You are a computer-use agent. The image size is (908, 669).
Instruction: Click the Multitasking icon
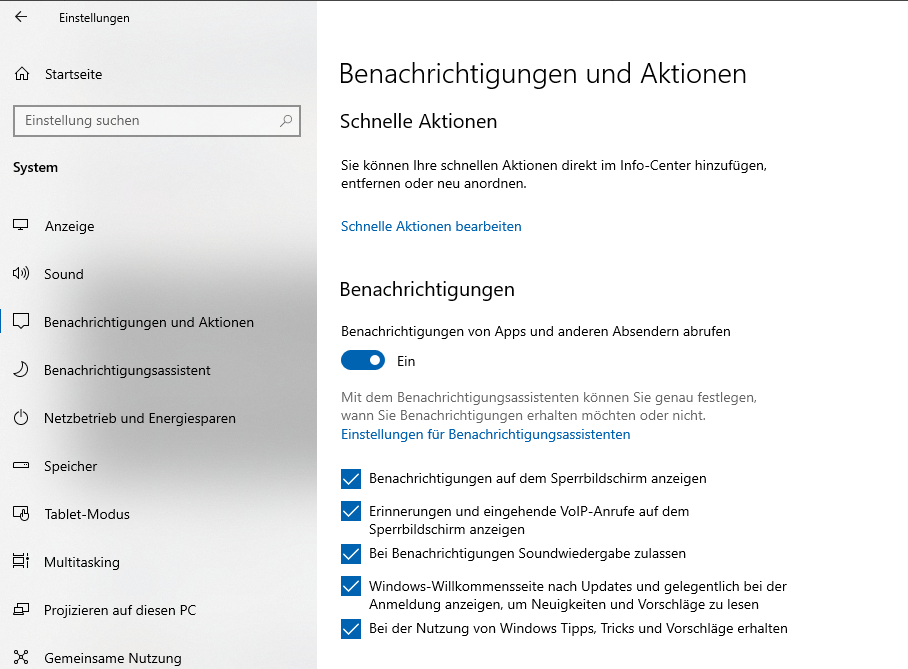[21, 562]
